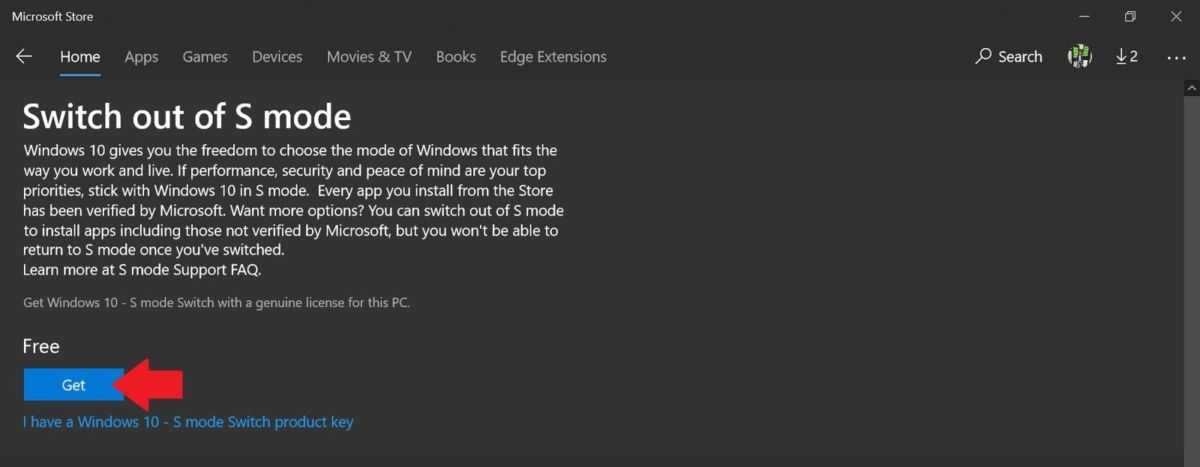The height and width of the screenshot is (467, 1200).
Task: Restore down the Microsoft Store window
Action: (1130, 16)
